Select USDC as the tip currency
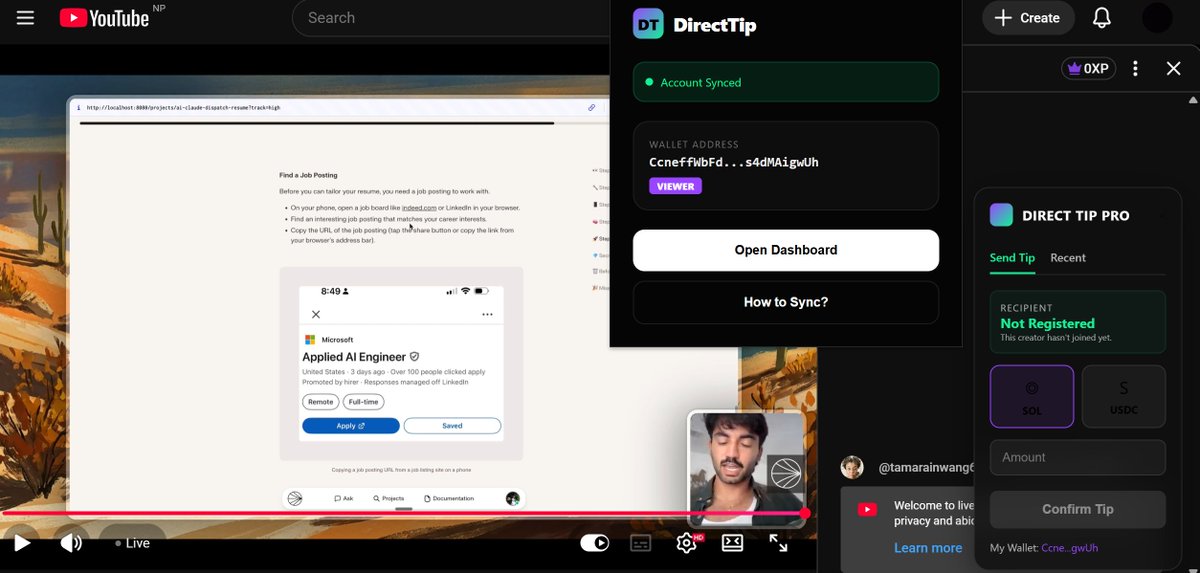Screen dimensions: 1200x573 click(x=1124, y=397)
